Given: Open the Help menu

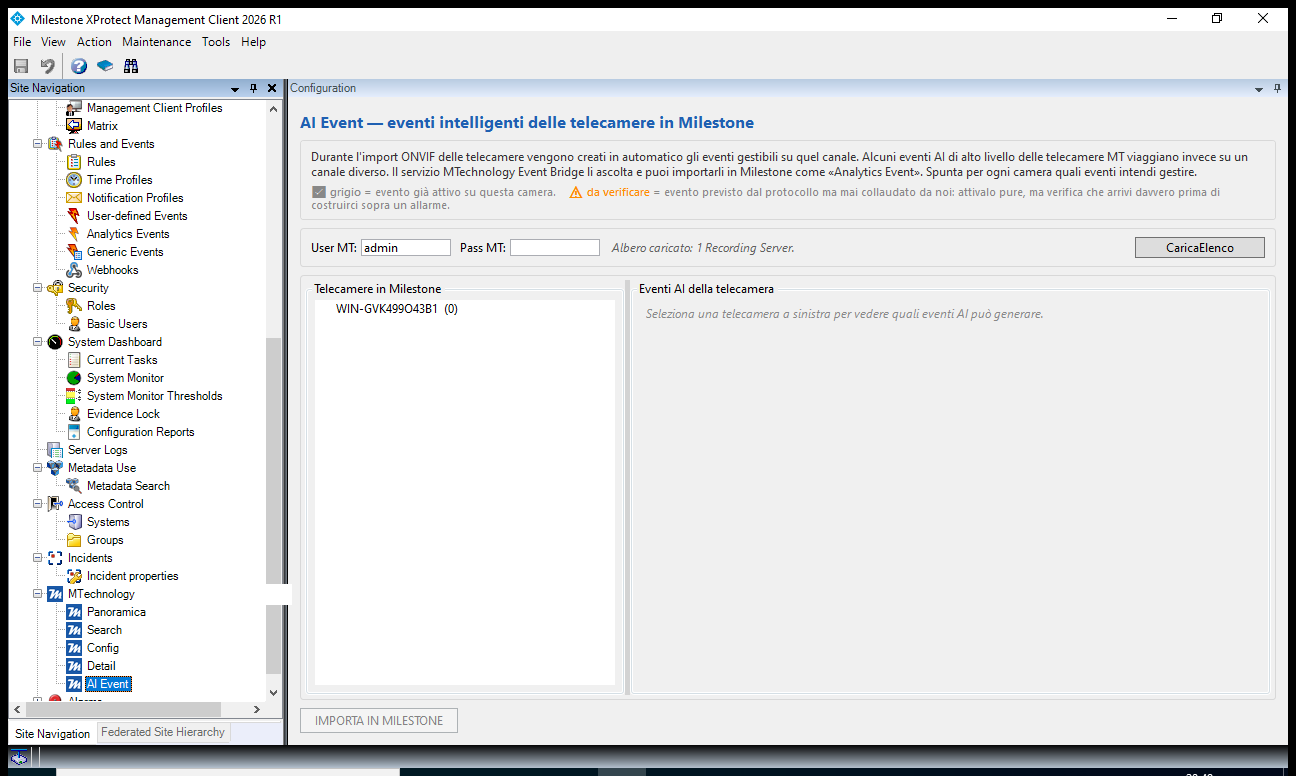Looking at the screenshot, I should tap(254, 42).
